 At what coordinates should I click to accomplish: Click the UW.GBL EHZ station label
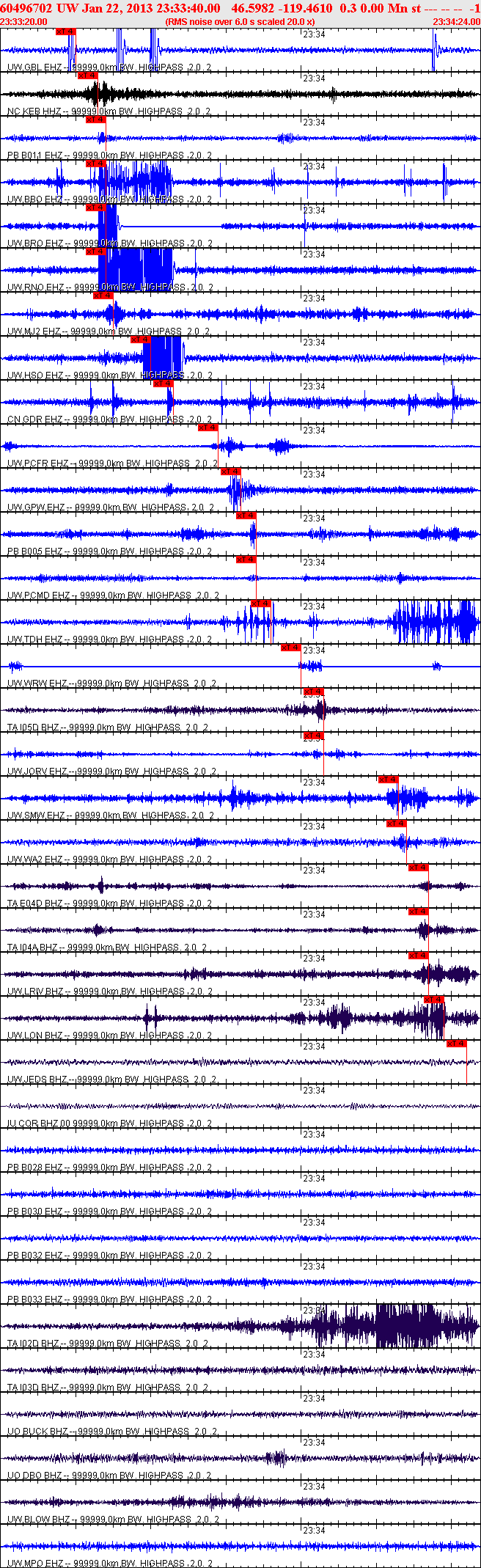click(109, 67)
